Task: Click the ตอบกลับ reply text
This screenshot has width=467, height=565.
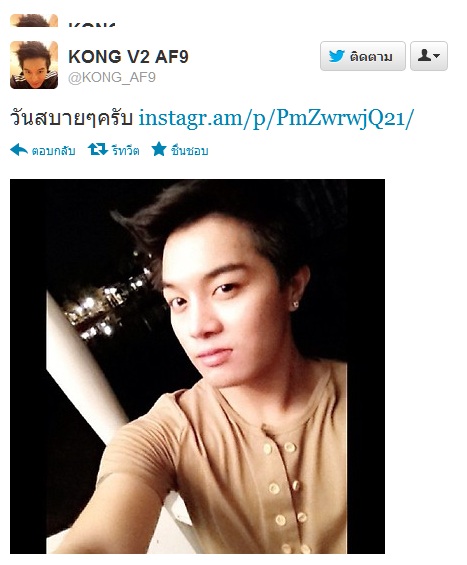Action: click(x=53, y=151)
